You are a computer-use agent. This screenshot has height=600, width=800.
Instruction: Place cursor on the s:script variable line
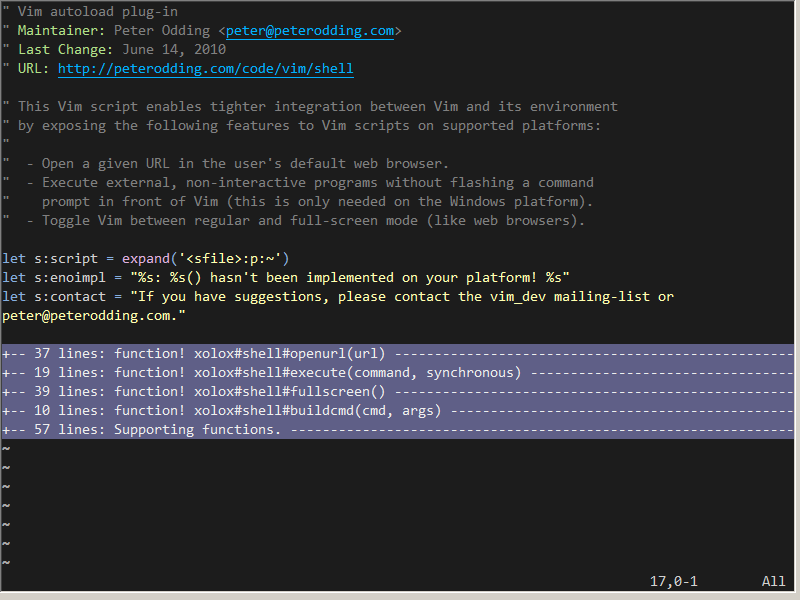(145, 259)
